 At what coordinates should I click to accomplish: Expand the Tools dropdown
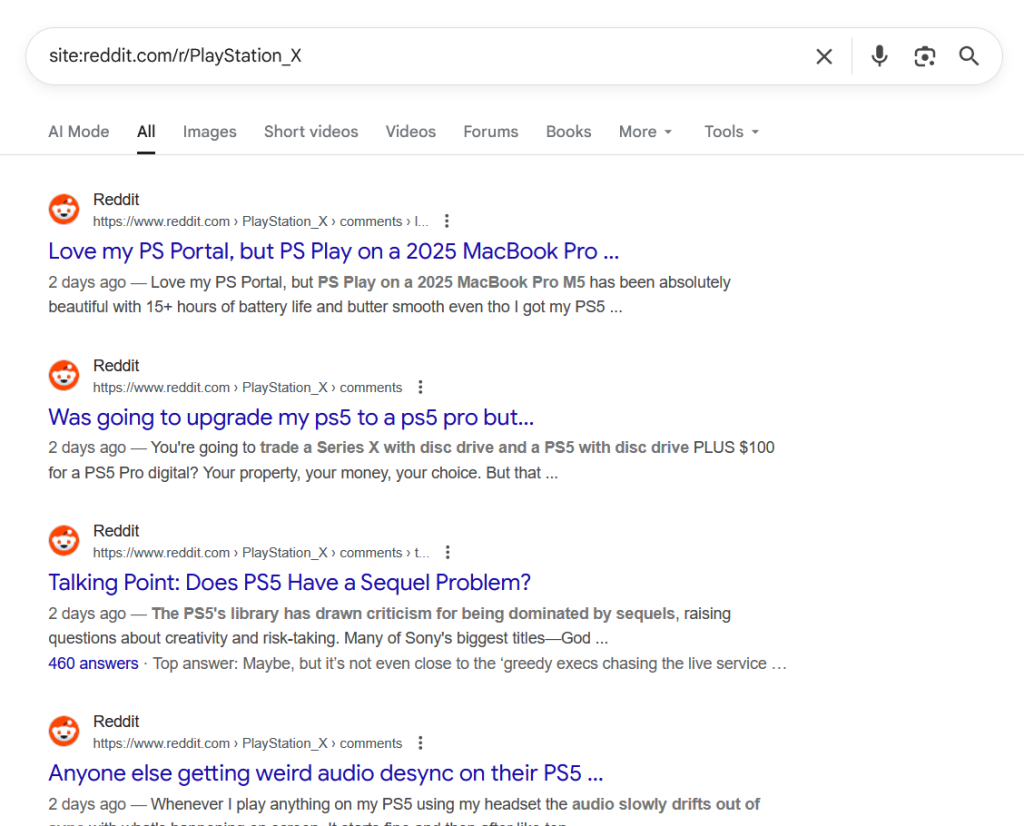pyautogui.click(x=731, y=132)
